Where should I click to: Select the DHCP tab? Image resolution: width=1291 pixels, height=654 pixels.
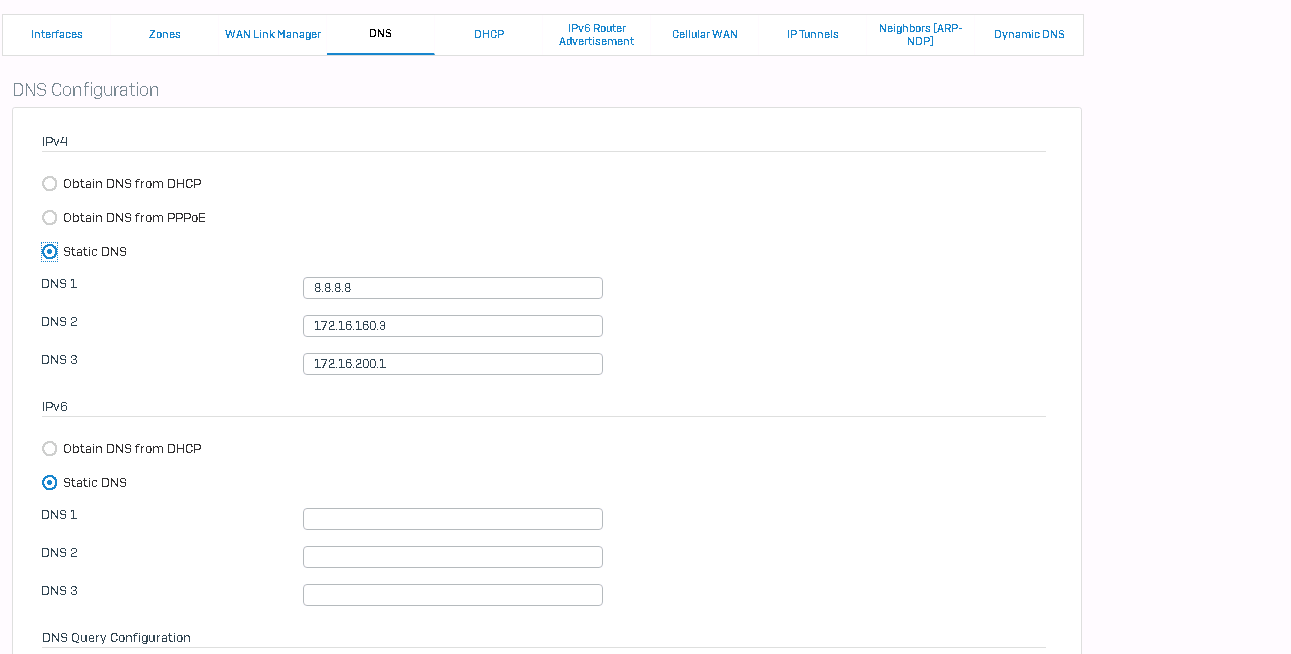(x=489, y=34)
